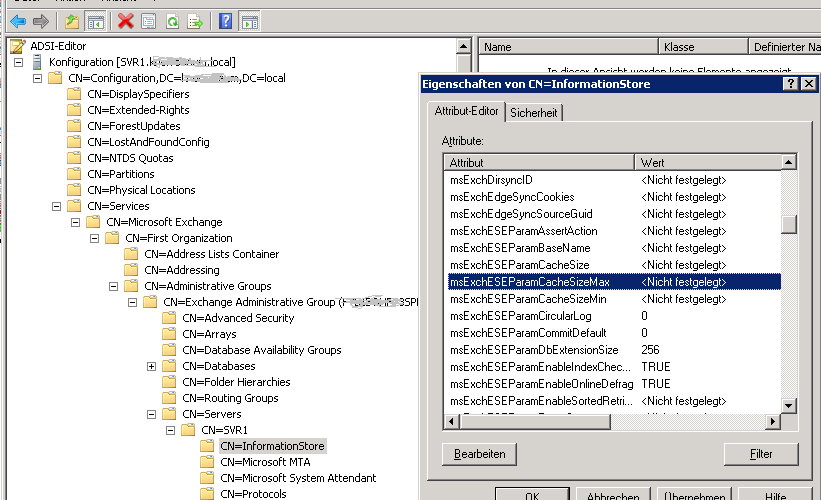821x500 pixels.
Task: Toggle the action pane toolbar icon
Action: [x=250, y=21]
